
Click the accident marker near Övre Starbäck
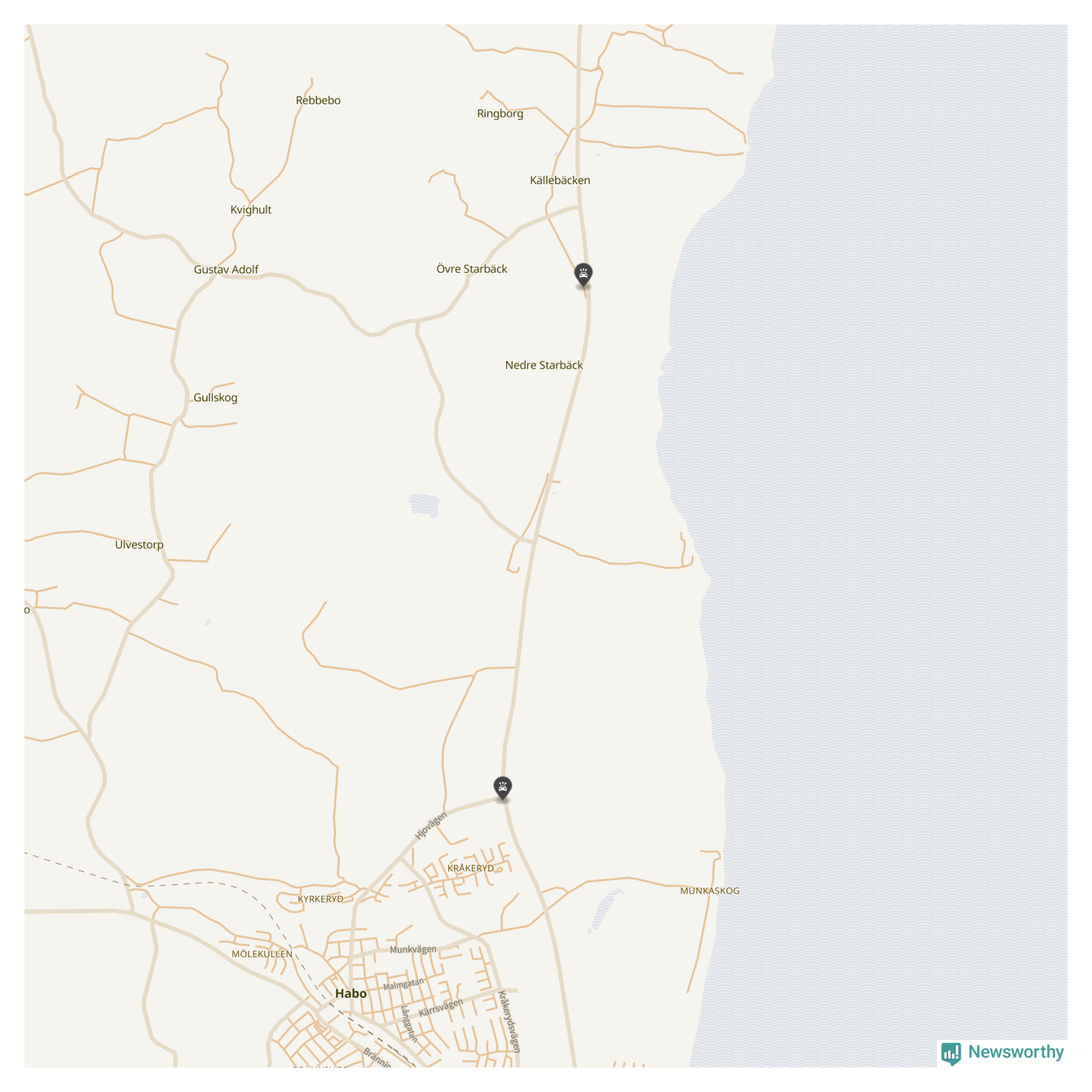point(583,275)
